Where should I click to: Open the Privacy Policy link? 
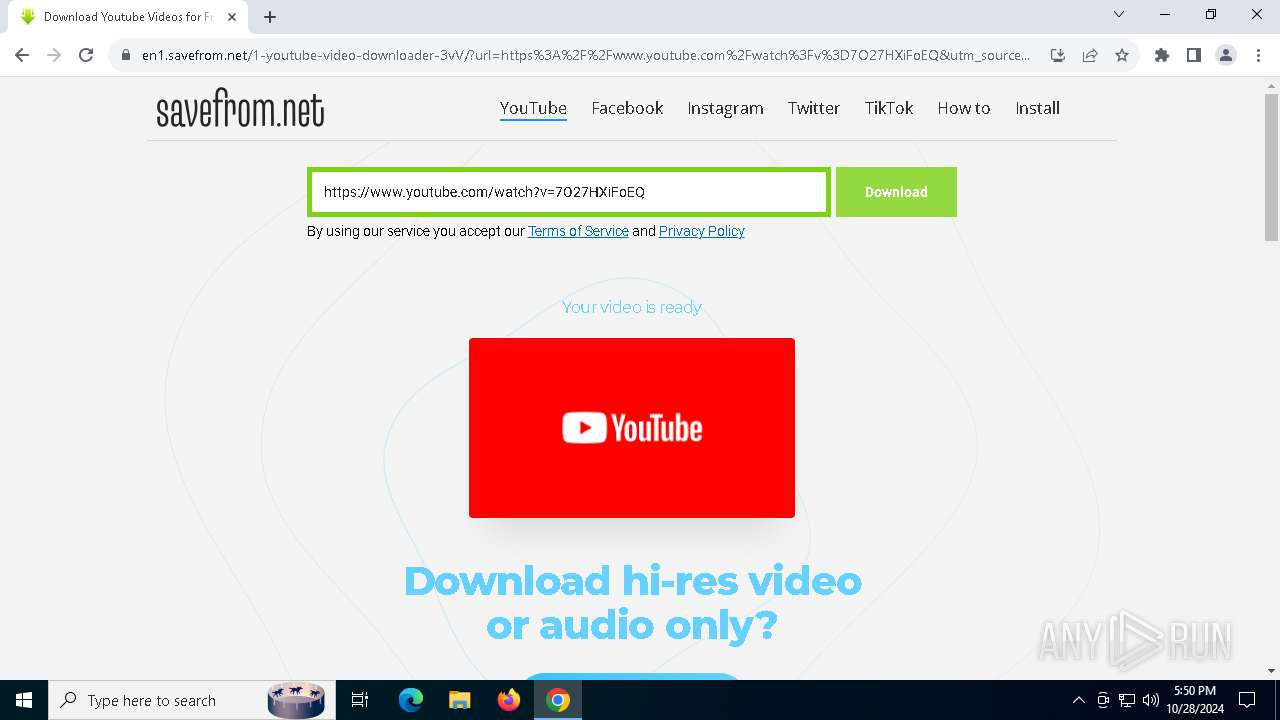coord(702,231)
